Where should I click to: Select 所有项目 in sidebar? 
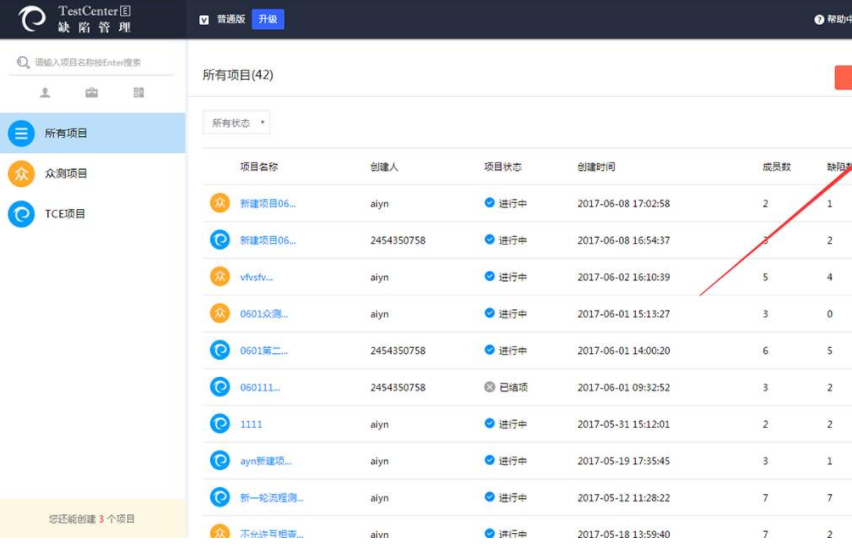(x=92, y=133)
